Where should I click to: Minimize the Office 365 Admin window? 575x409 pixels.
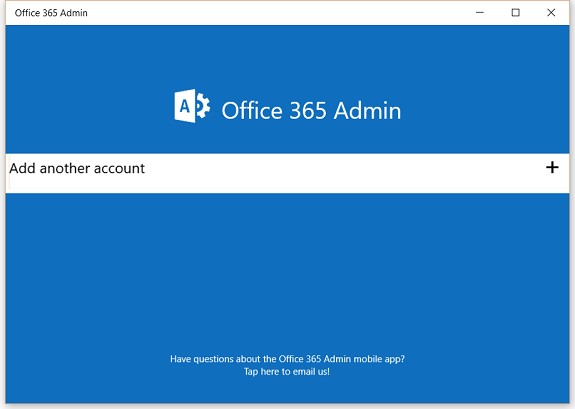click(480, 12)
